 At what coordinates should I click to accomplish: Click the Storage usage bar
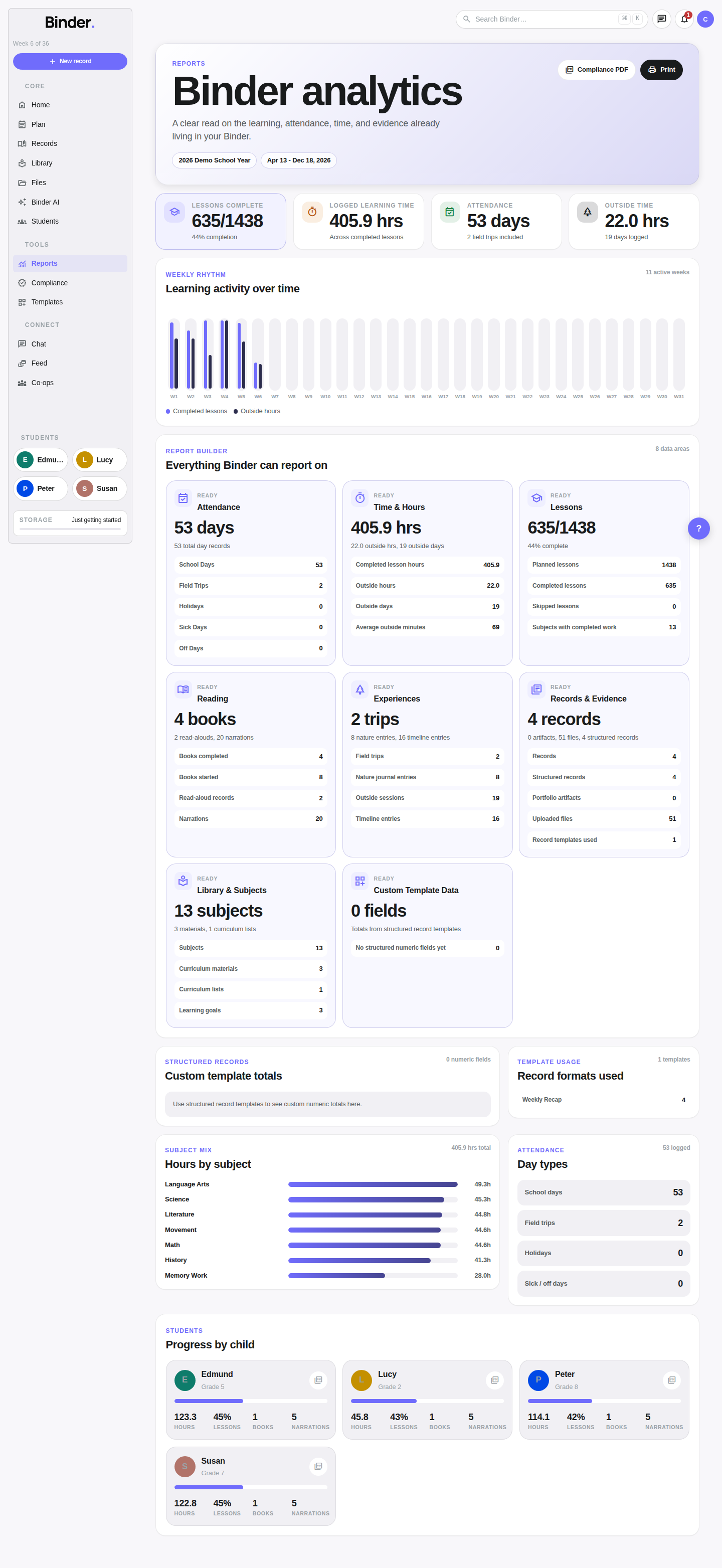pos(70,529)
